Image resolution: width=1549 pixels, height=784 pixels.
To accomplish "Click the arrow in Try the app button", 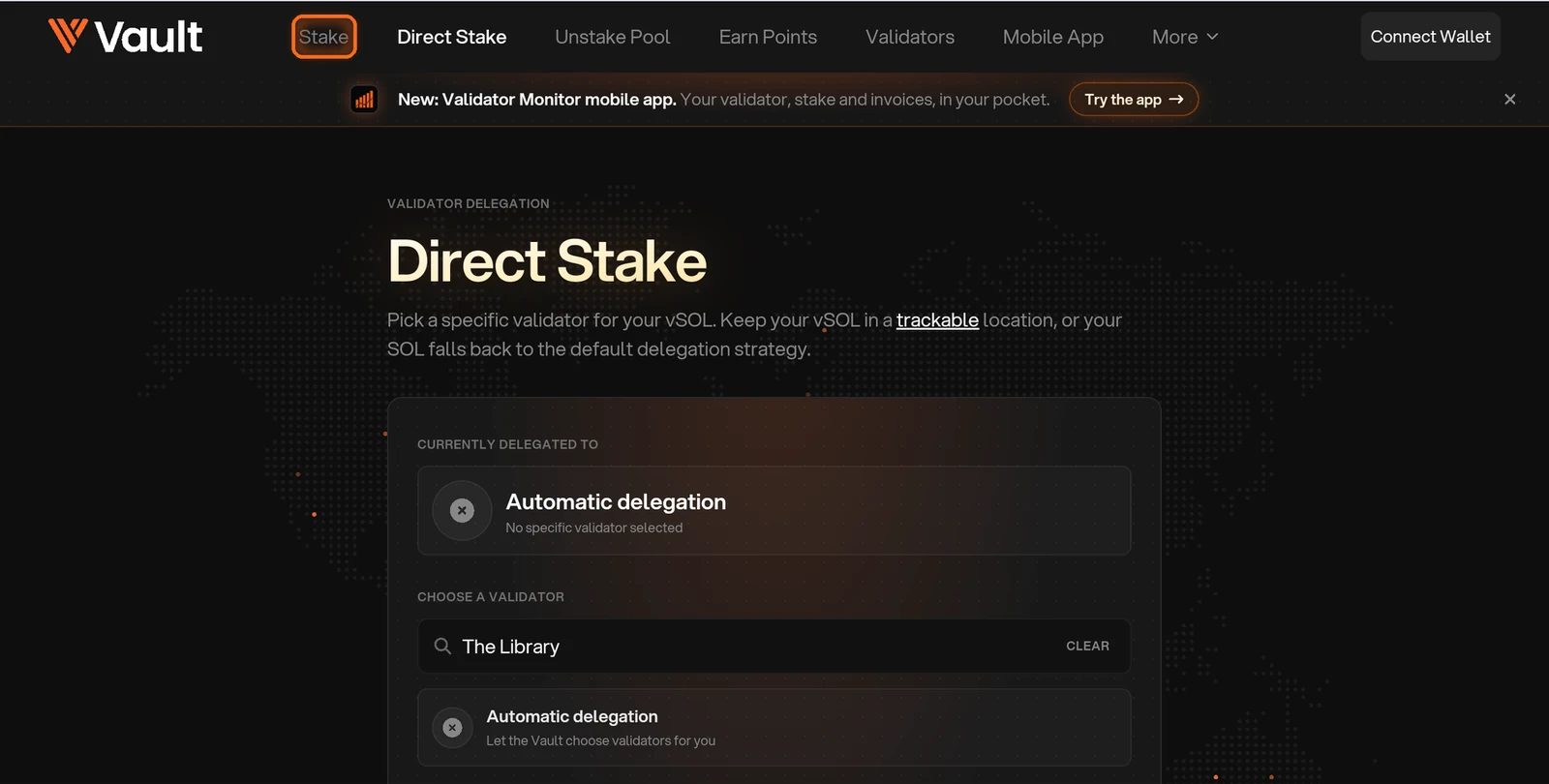I will (x=1176, y=99).
